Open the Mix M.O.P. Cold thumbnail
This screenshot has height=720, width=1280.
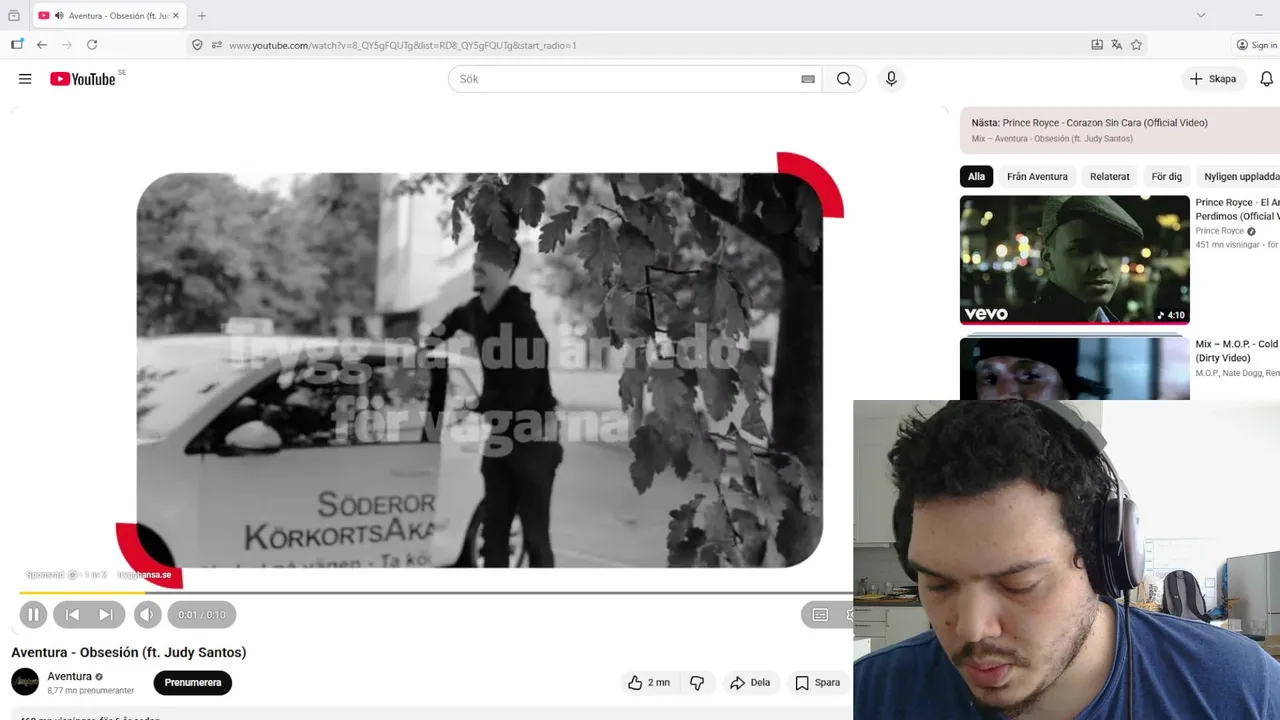point(1075,369)
